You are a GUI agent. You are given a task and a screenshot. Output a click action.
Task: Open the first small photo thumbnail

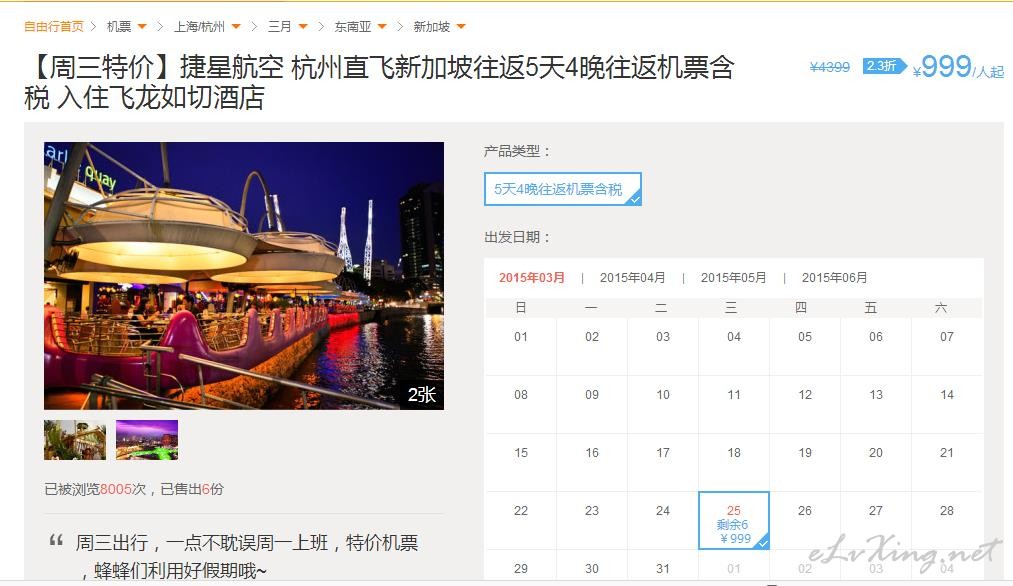pos(75,440)
